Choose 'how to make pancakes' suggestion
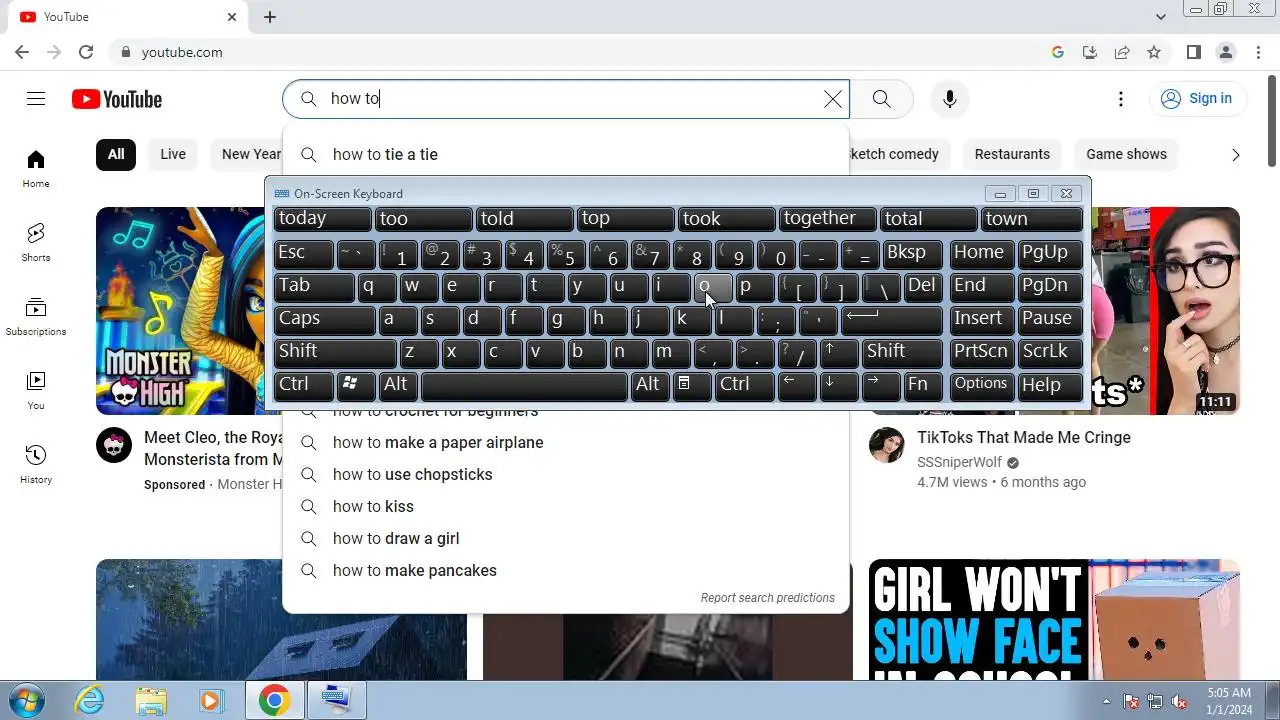1280x720 pixels. 566,570
